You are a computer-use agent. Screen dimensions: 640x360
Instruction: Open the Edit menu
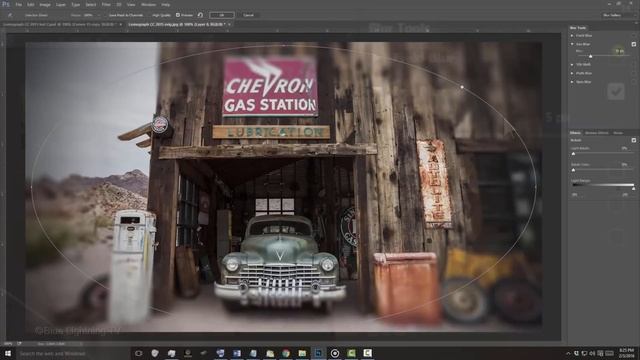click(31, 4)
